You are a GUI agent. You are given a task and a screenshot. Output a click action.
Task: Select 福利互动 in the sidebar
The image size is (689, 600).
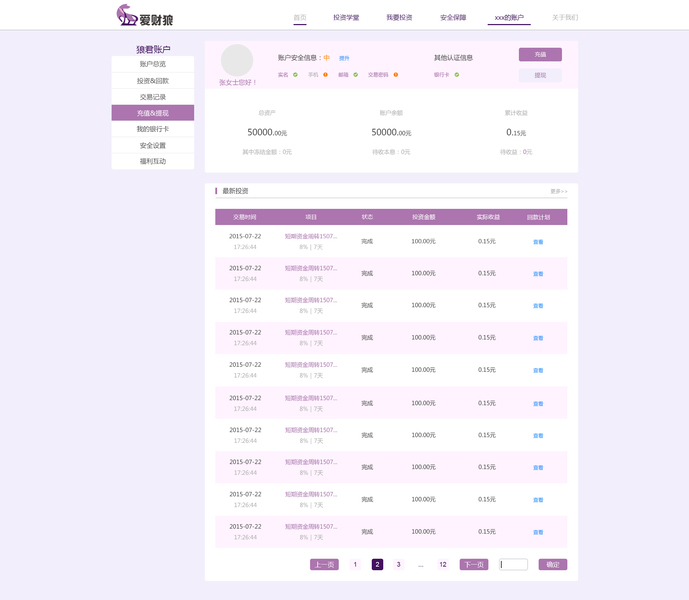point(153,161)
